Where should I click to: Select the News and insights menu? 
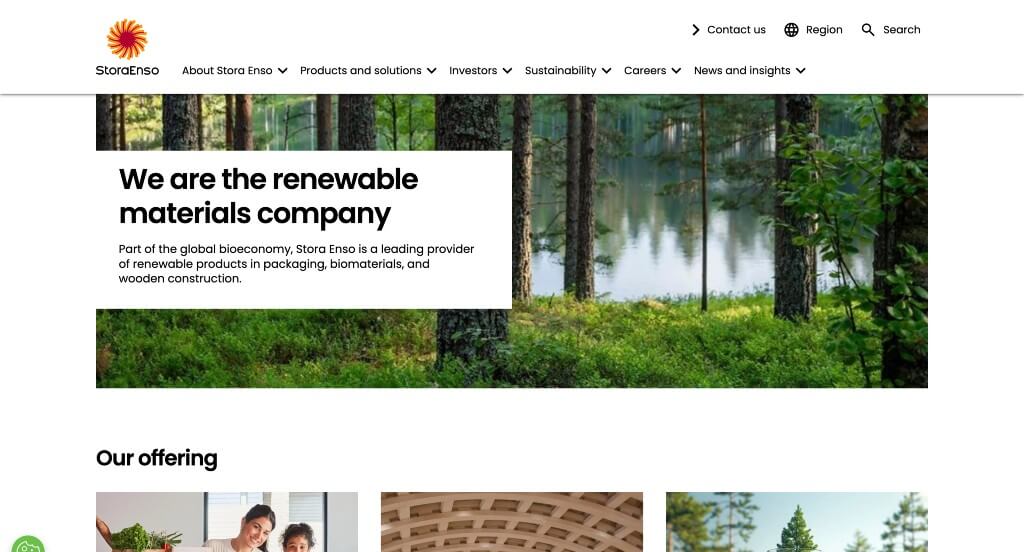pyautogui.click(x=742, y=71)
